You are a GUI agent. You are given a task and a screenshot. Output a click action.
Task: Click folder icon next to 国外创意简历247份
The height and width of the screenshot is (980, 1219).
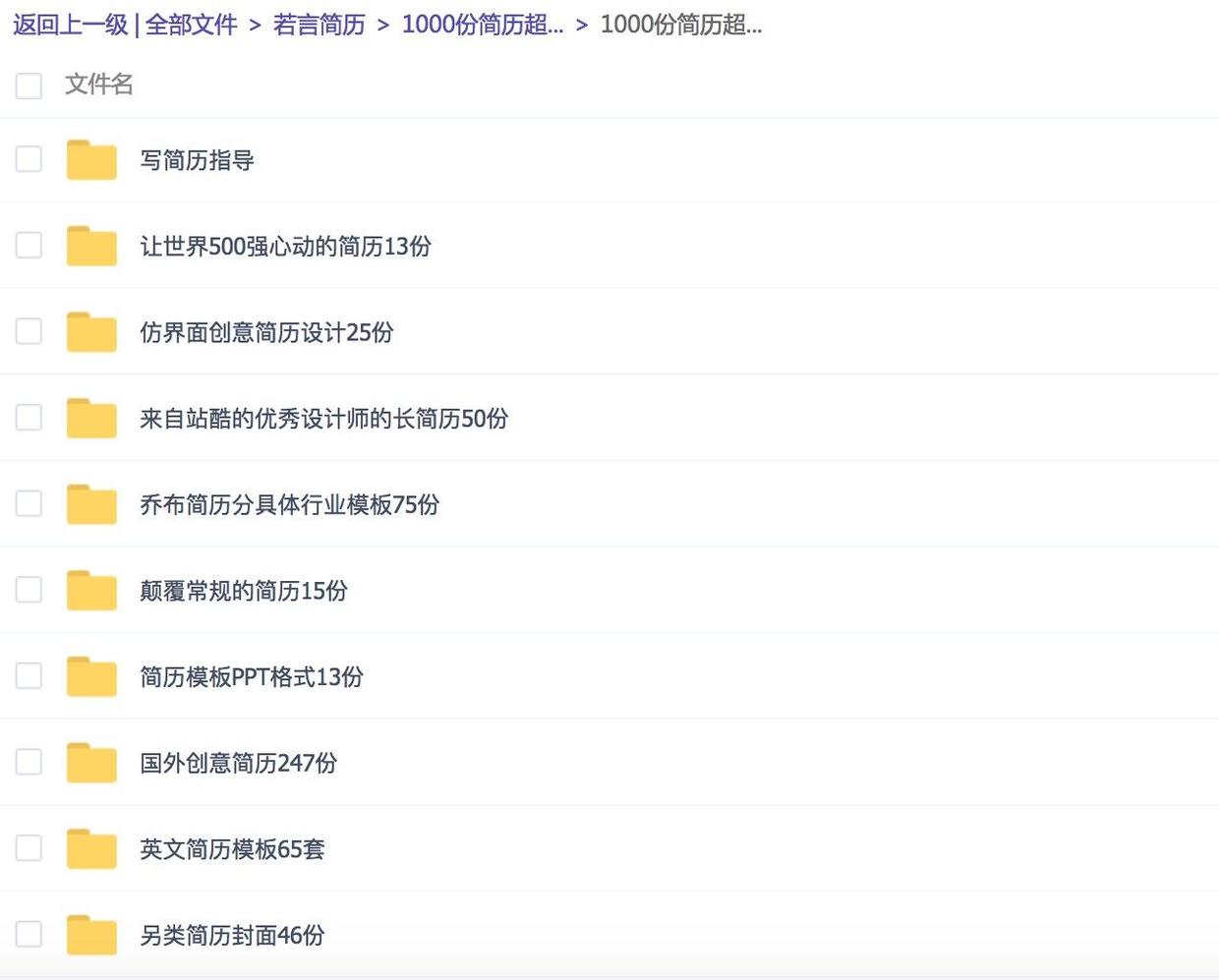click(x=91, y=763)
